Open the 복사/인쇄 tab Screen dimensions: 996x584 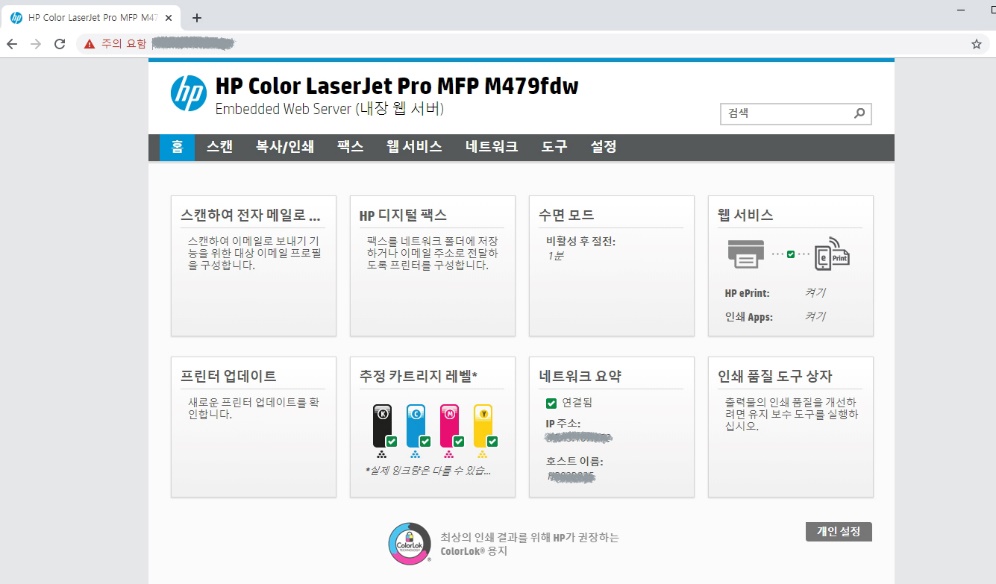pos(285,147)
